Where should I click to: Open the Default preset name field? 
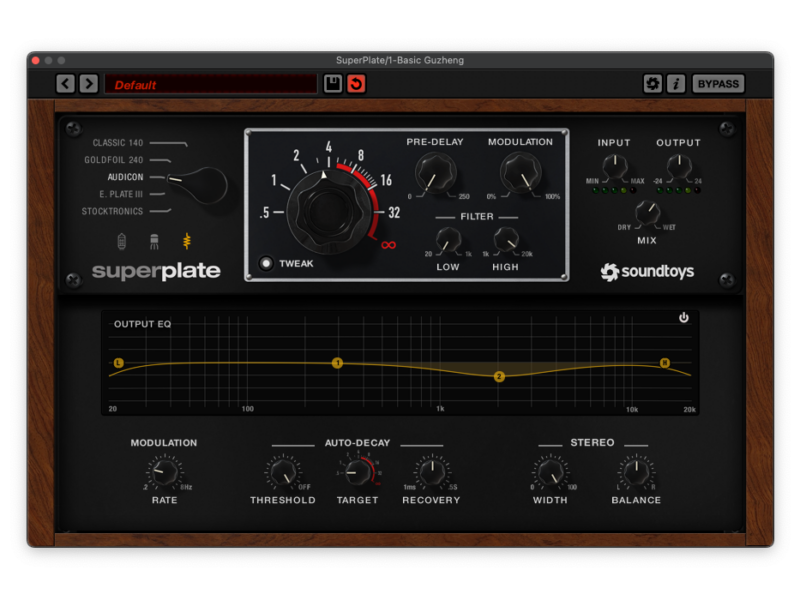pos(211,84)
